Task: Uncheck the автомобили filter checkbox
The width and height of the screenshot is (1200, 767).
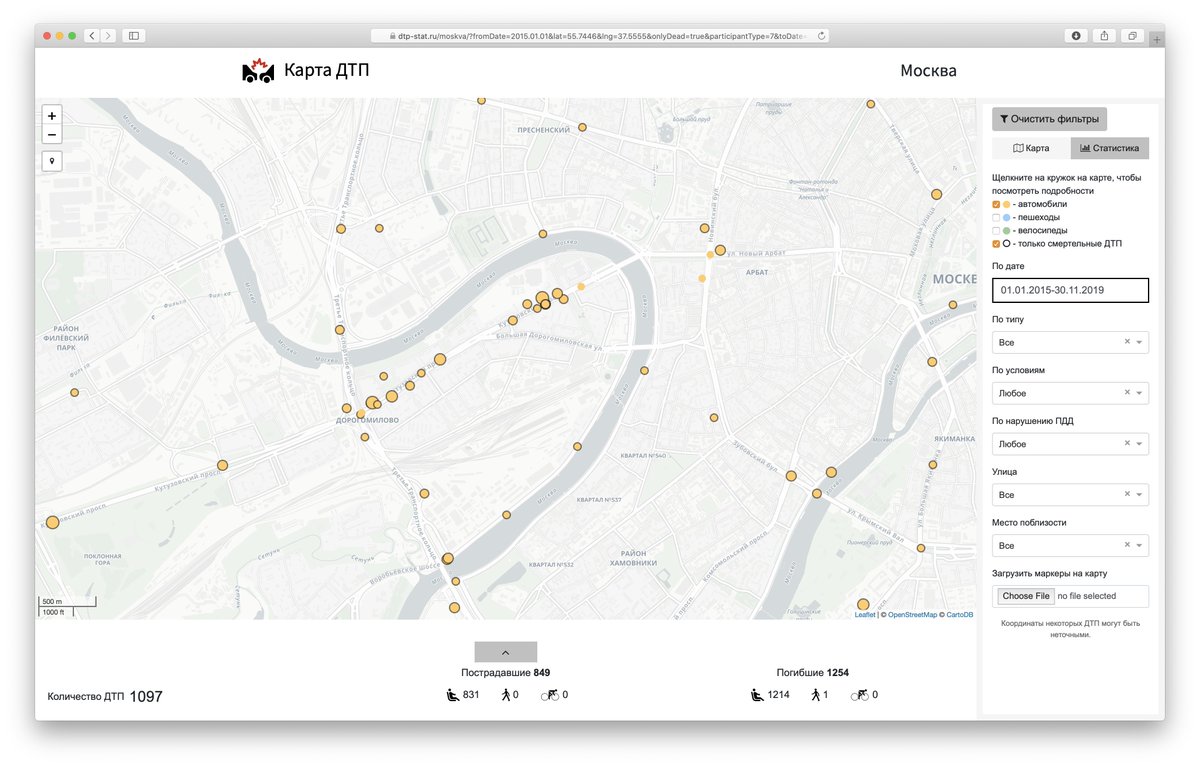Action: [x=996, y=203]
